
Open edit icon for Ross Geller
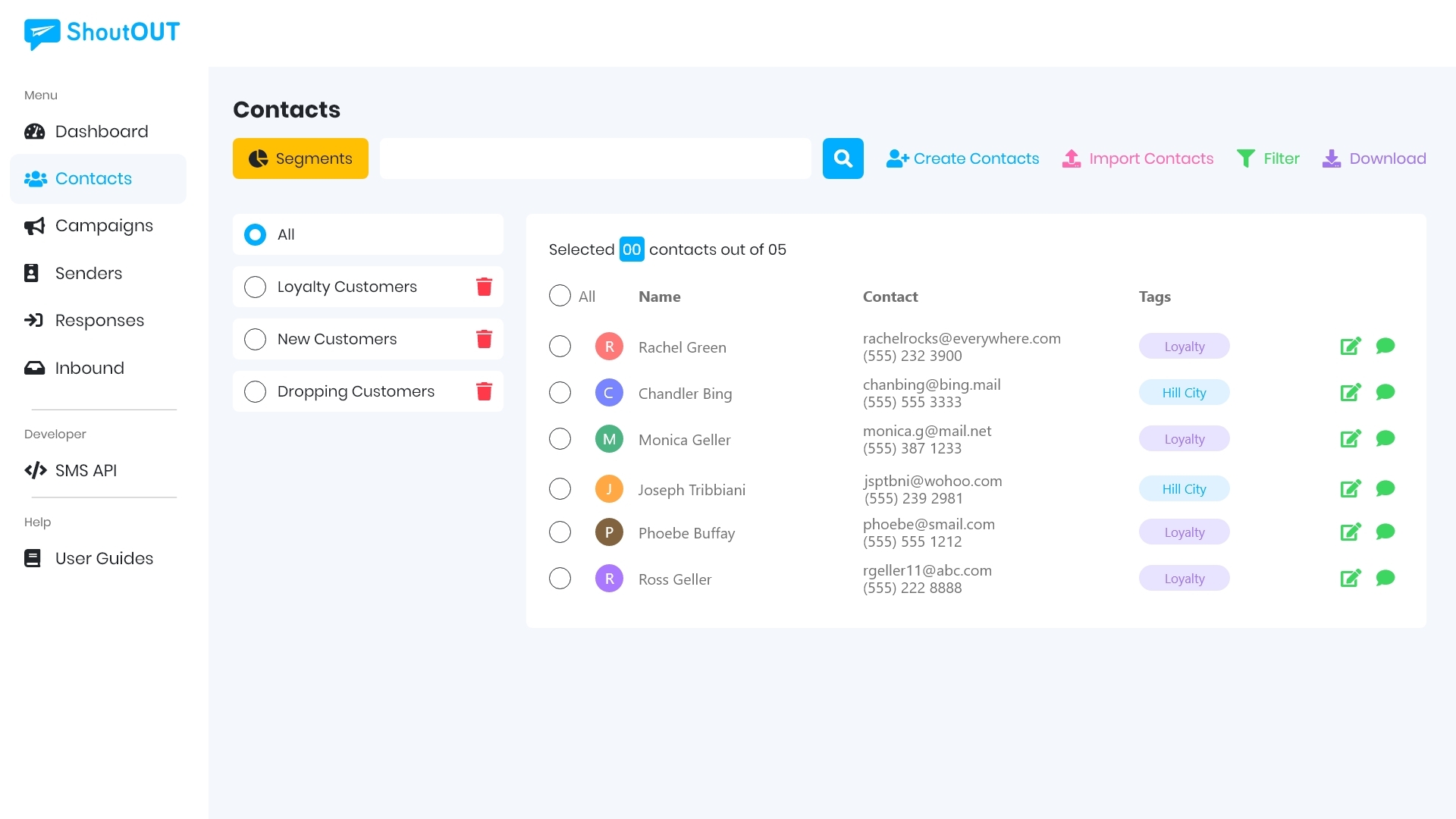point(1350,579)
